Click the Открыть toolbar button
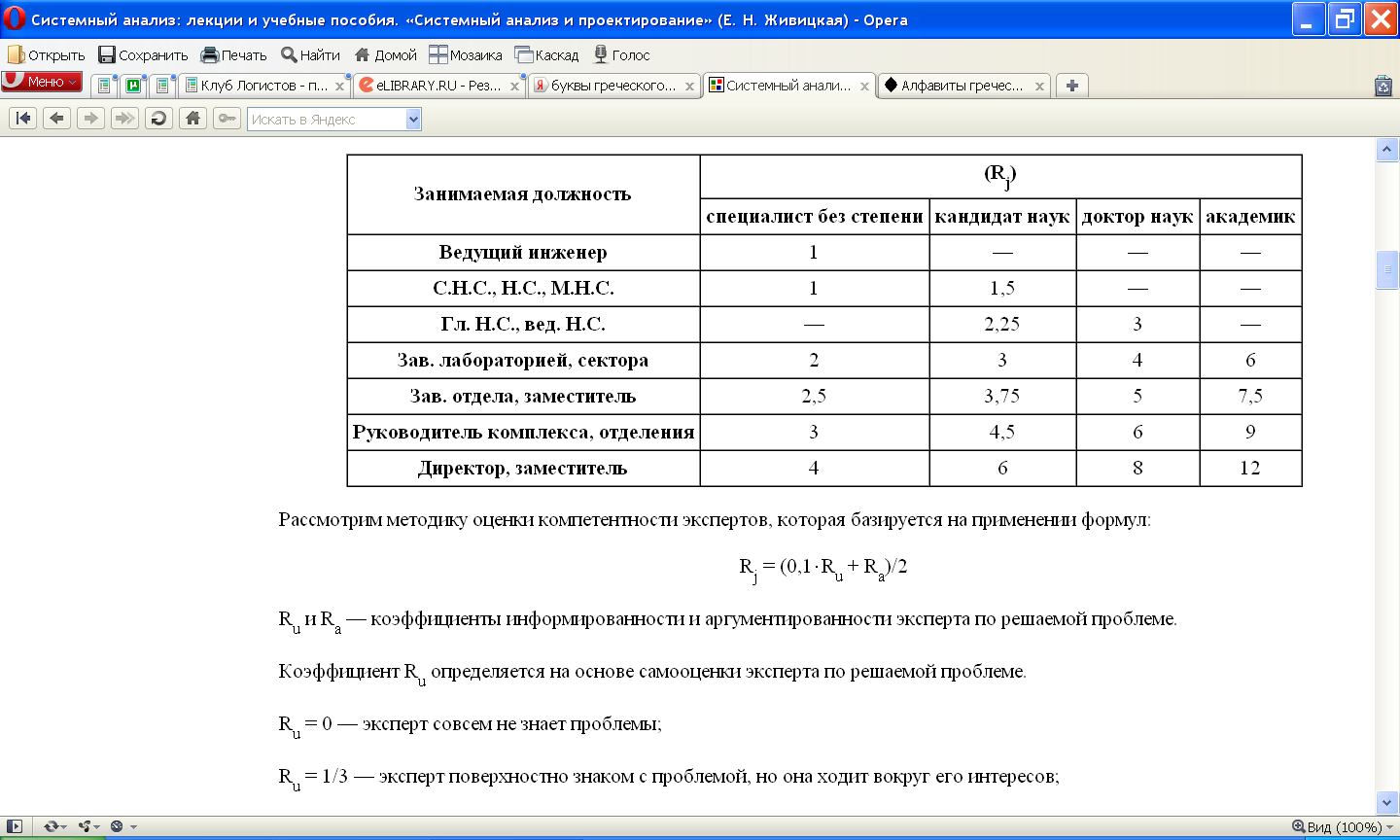 47,55
